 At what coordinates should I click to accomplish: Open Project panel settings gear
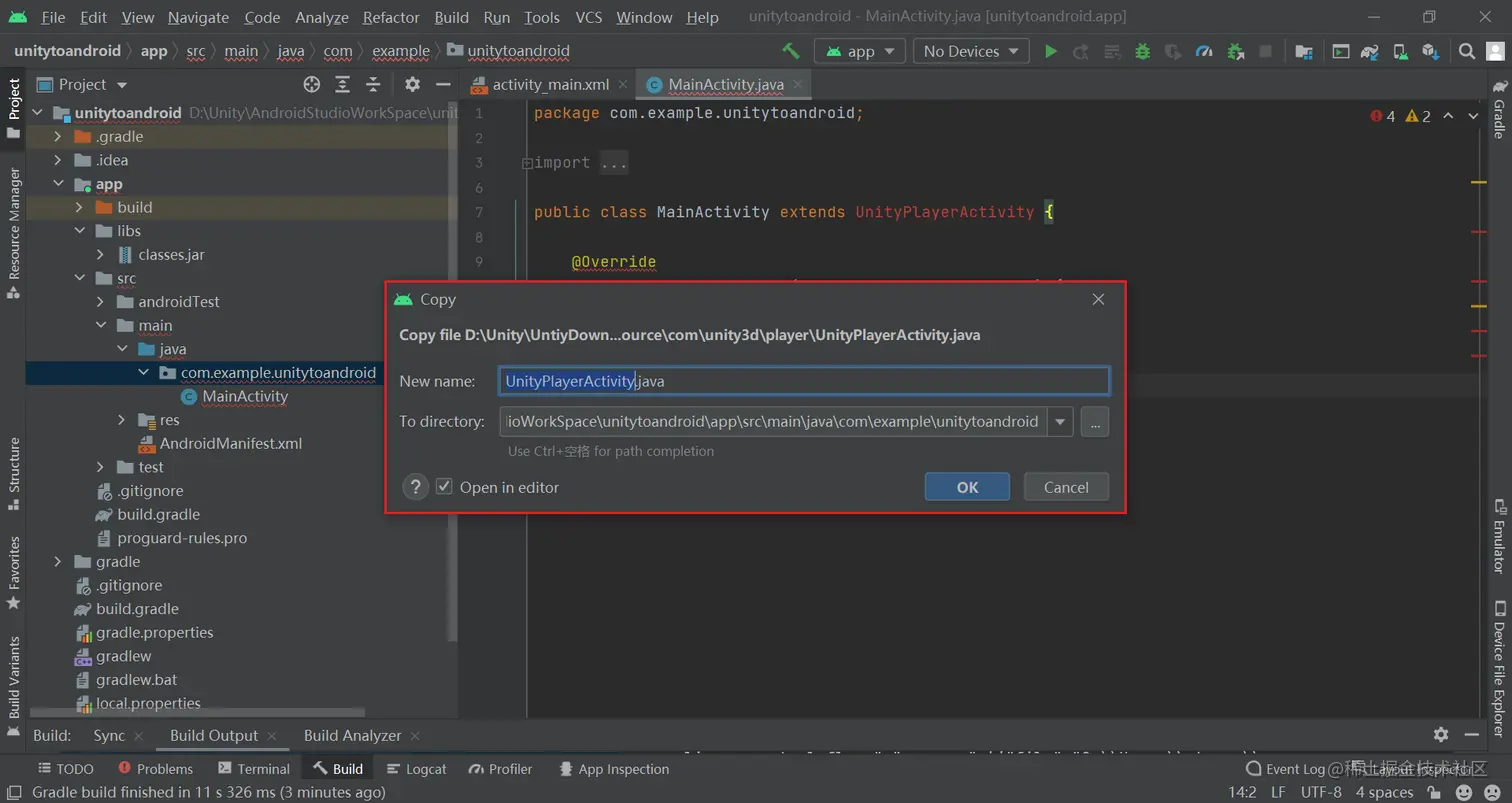click(x=412, y=84)
